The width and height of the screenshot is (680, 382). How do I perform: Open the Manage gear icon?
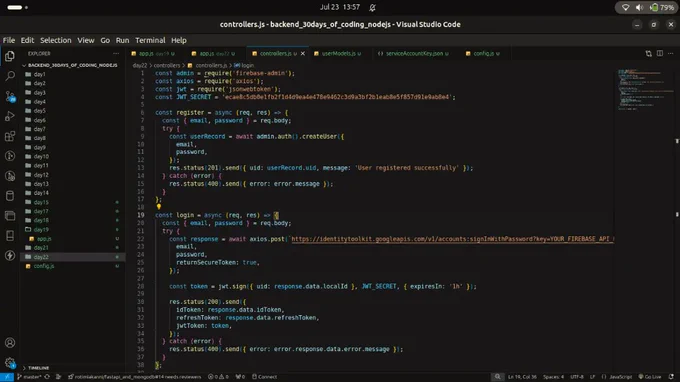pyautogui.click(x=10, y=362)
